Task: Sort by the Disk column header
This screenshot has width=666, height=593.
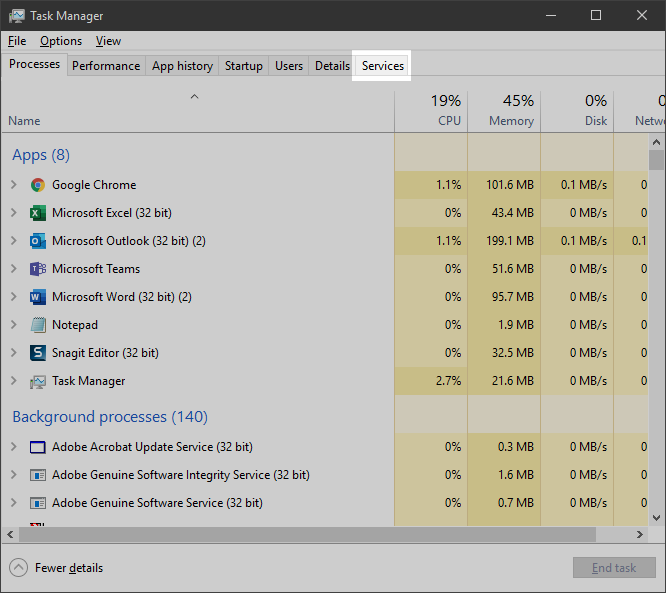Action: coord(577,111)
